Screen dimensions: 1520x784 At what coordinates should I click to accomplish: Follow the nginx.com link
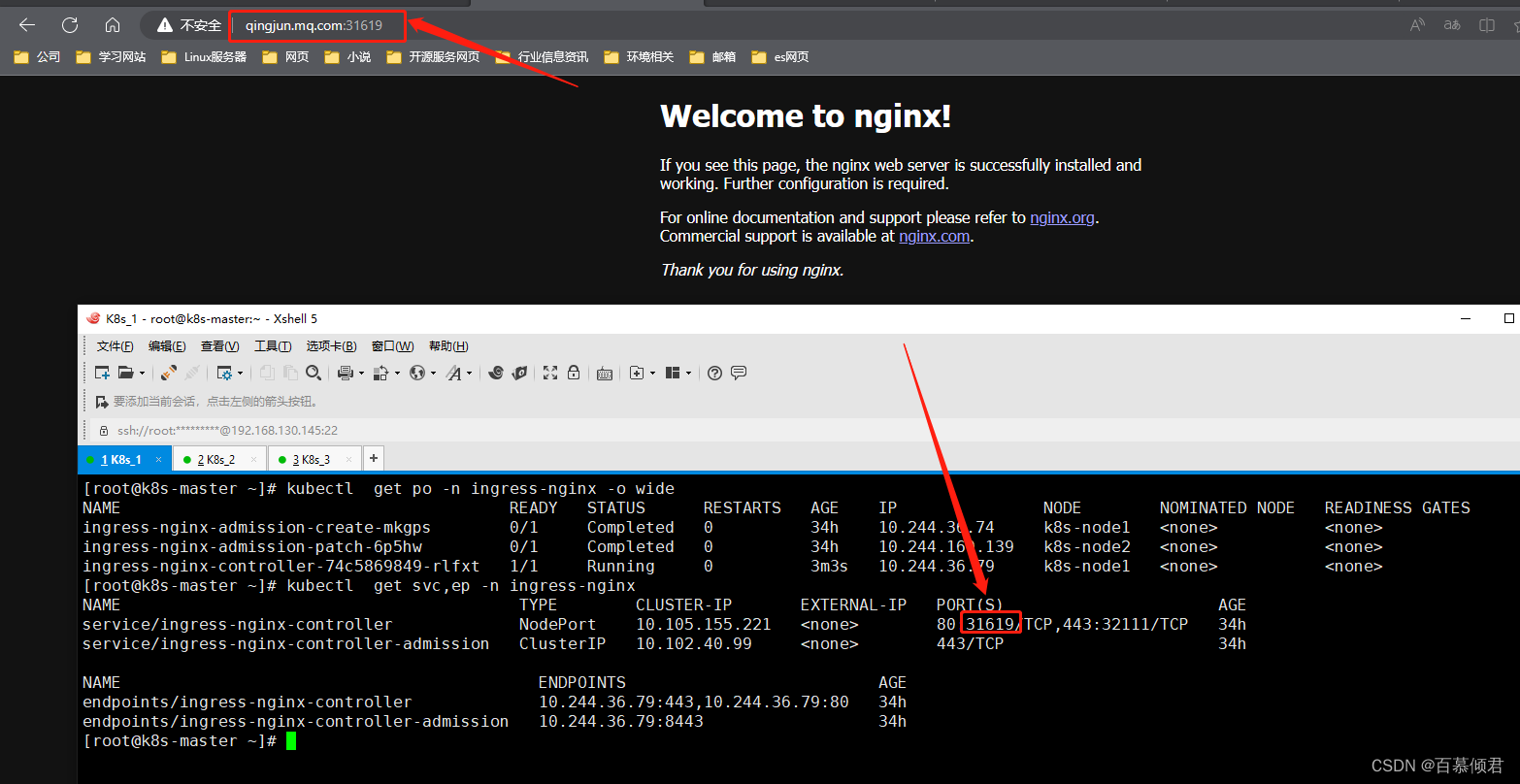point(934,236)
